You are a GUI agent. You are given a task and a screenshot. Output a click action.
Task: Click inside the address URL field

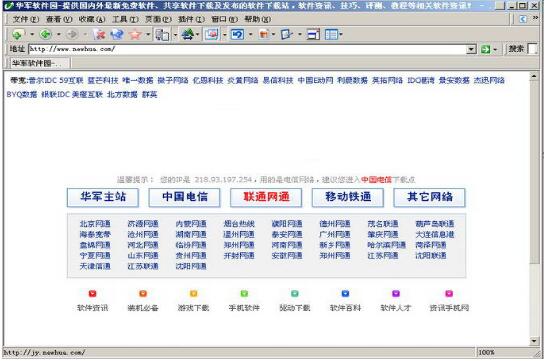(247, 49)
